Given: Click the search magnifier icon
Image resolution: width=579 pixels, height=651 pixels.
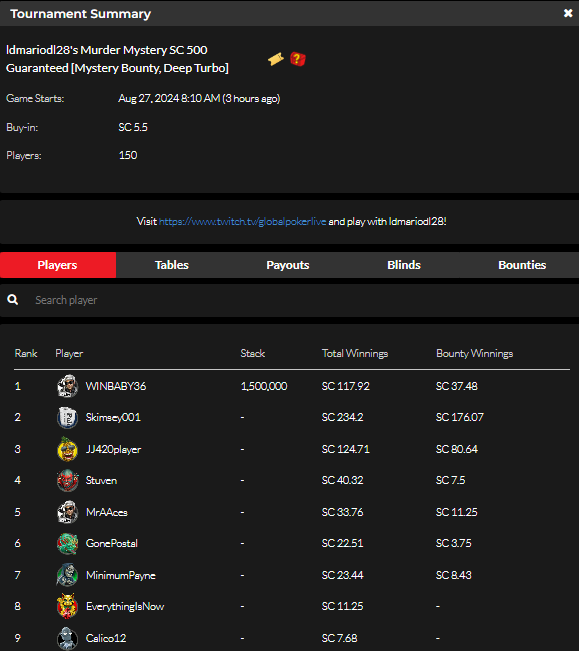Looking at the screenshot, I should (x=12, y=299).
